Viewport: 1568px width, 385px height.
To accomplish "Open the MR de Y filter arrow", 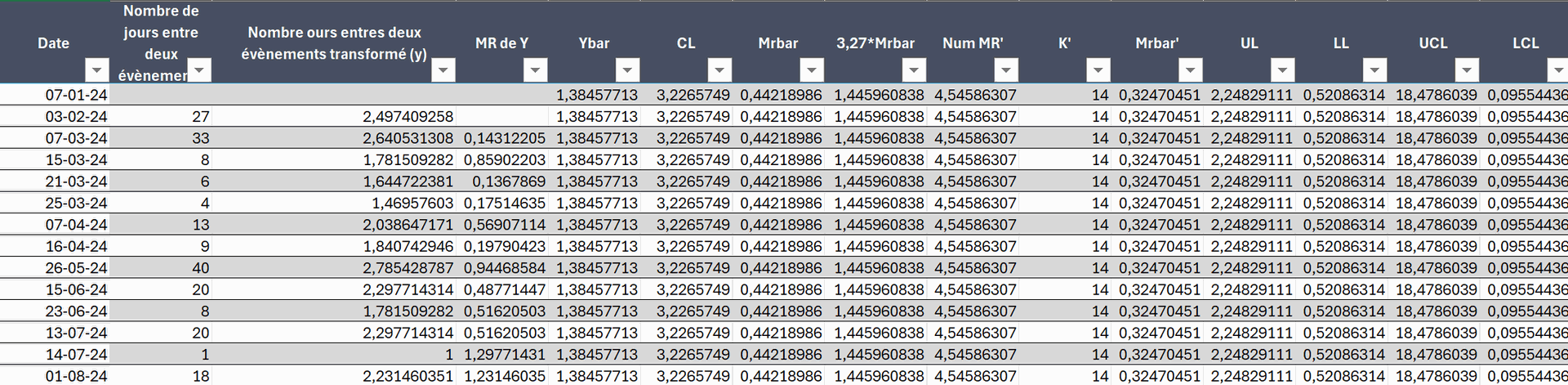I will coord(535,70).
